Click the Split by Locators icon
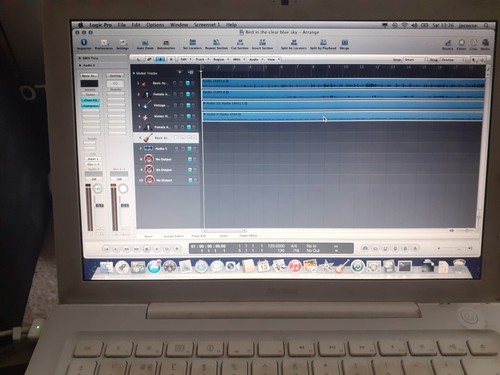Viewport: 500px width, 375px height. coord(294,42)
